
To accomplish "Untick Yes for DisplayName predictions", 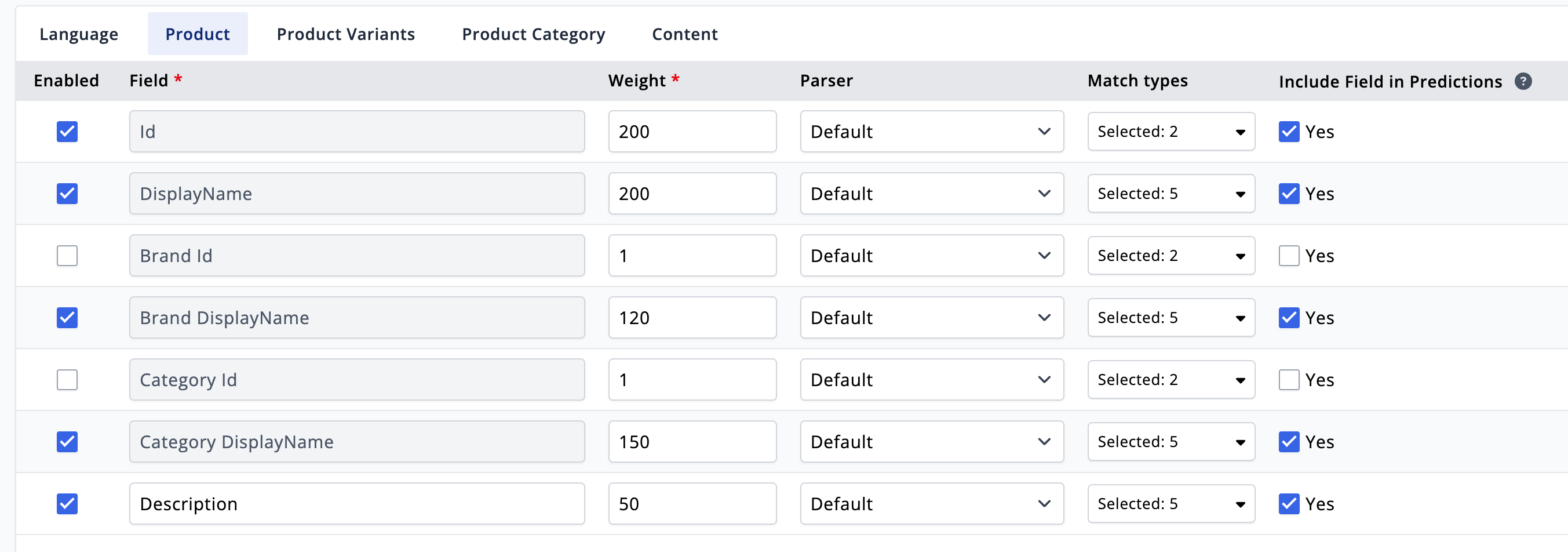I will (1289, 194).
